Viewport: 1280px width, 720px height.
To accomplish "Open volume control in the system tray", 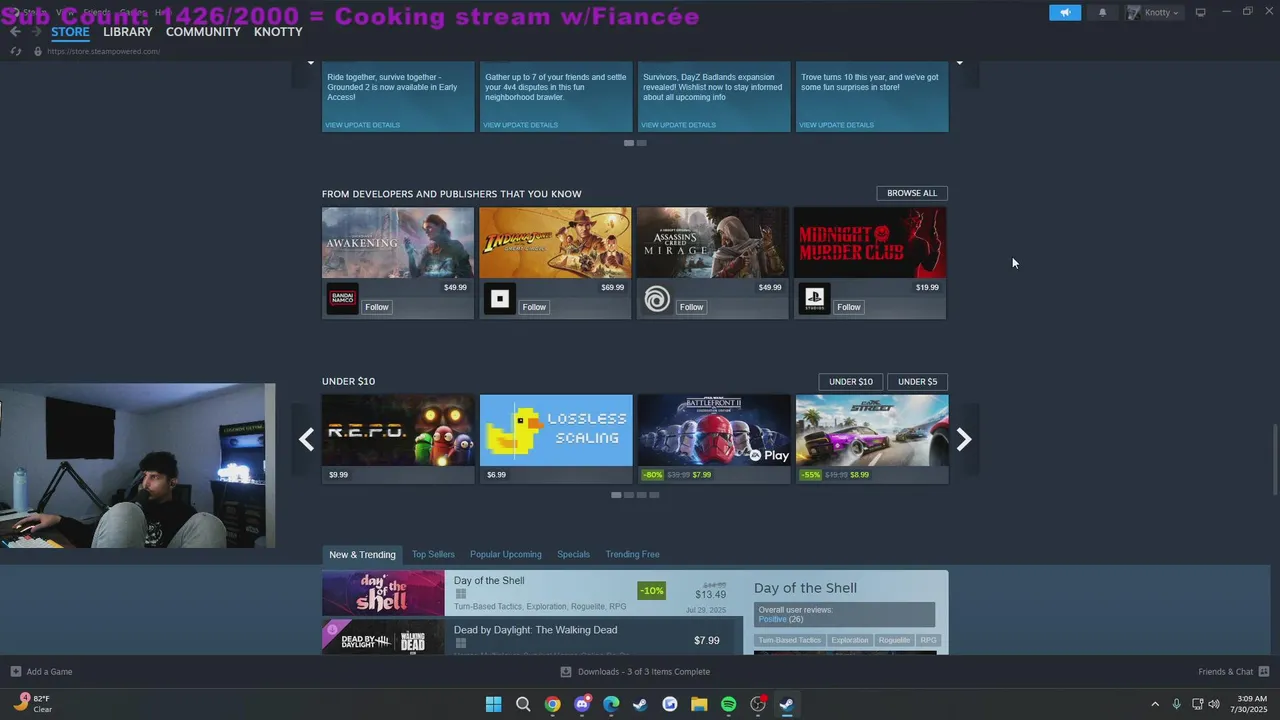I will coord(1214,704).
